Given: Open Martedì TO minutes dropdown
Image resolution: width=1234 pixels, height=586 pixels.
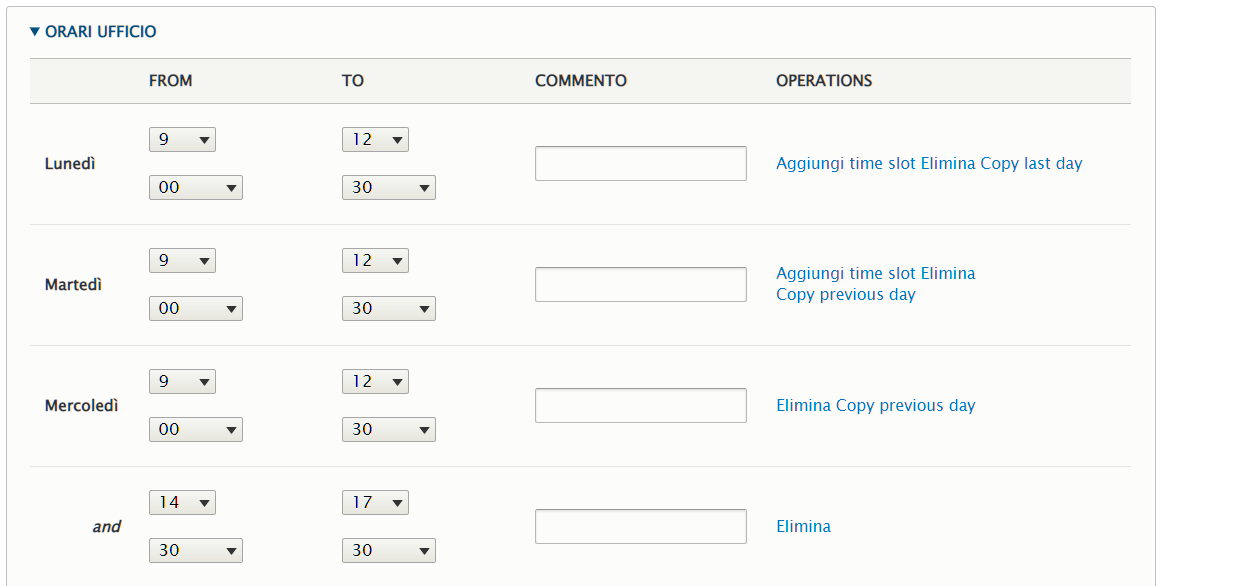Looking at the screenshot, I should [388, 309].
